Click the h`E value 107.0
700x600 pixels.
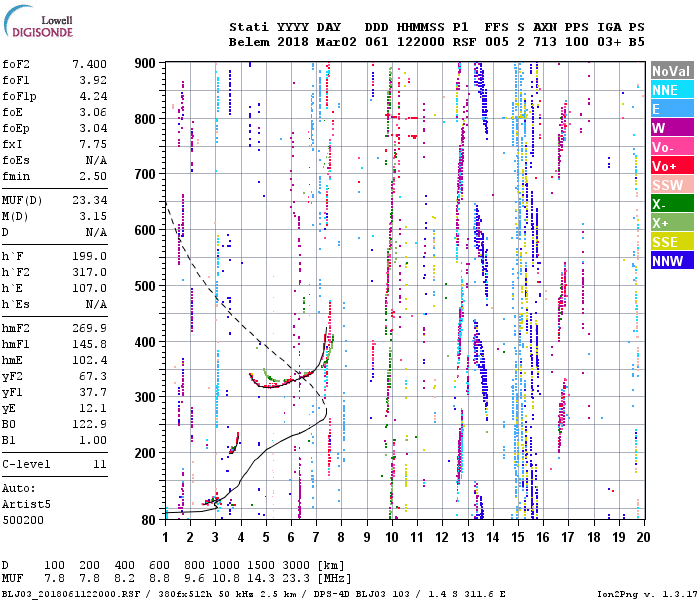(89, 288)
